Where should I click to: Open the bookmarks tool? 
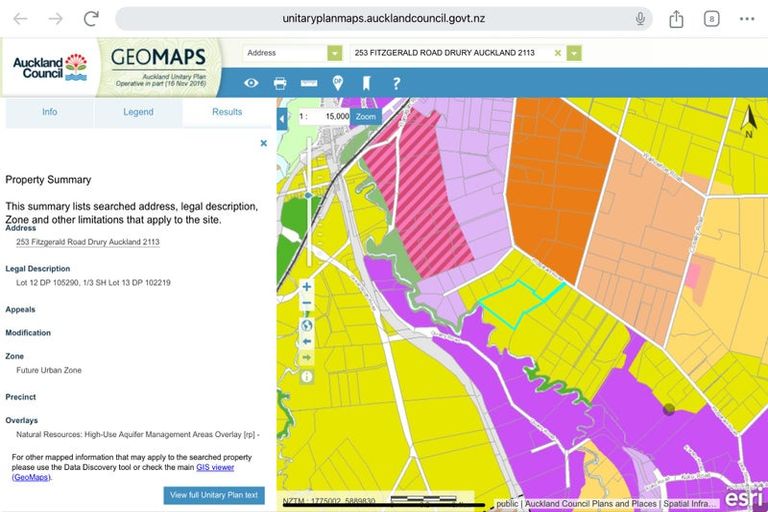[366, 83]
